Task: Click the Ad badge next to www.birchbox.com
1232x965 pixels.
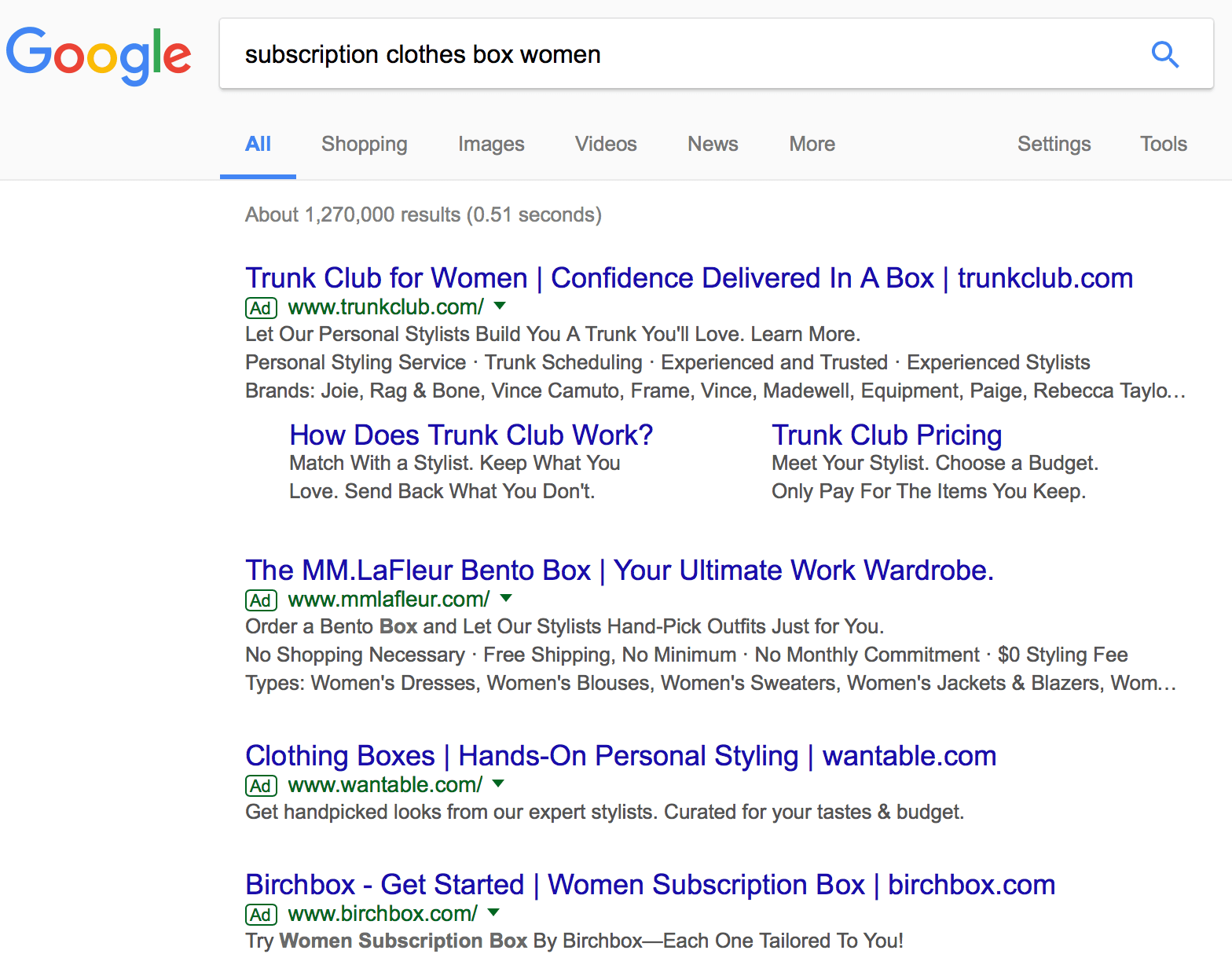Action: [261, 915]
